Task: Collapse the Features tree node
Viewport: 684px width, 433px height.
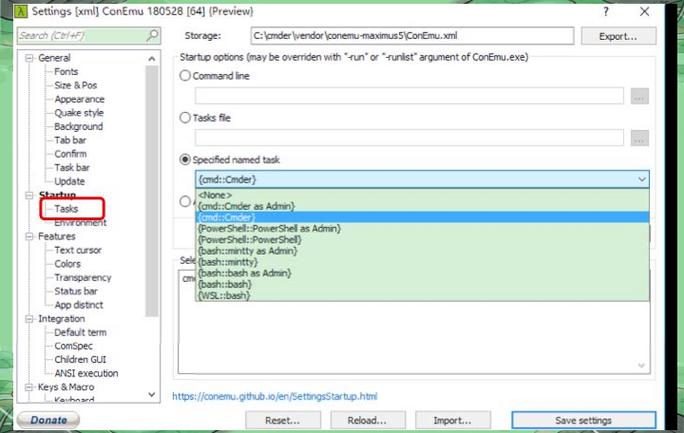Action: point(29,236)
